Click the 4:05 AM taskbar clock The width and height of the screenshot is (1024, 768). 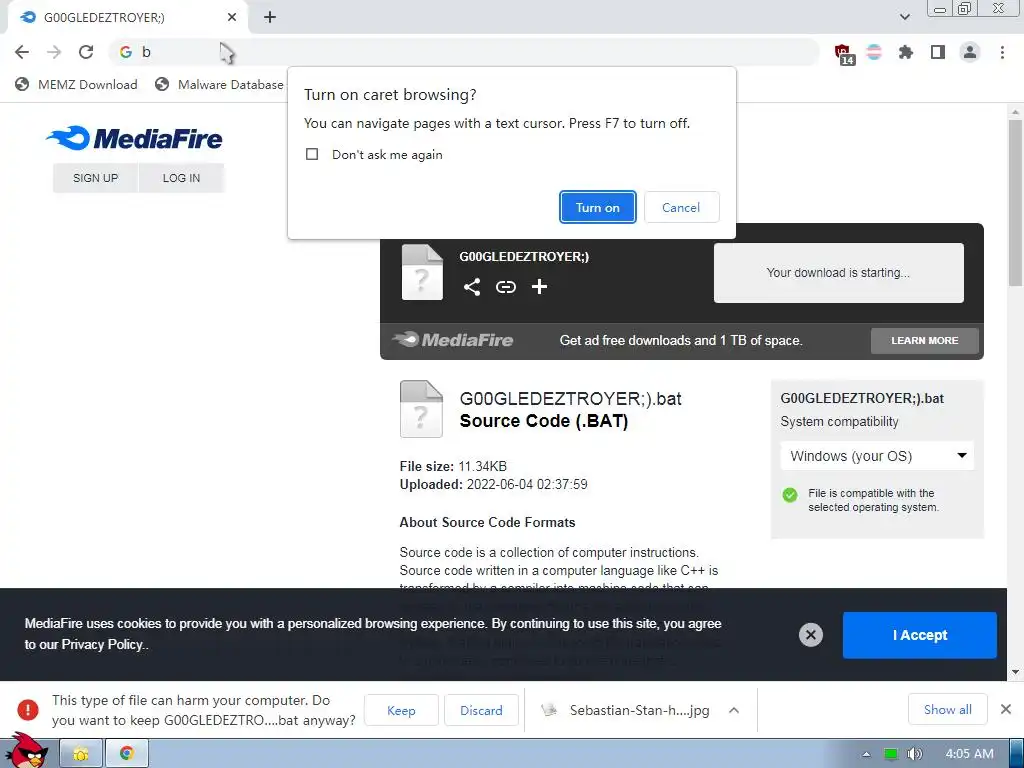coord(969,754)
